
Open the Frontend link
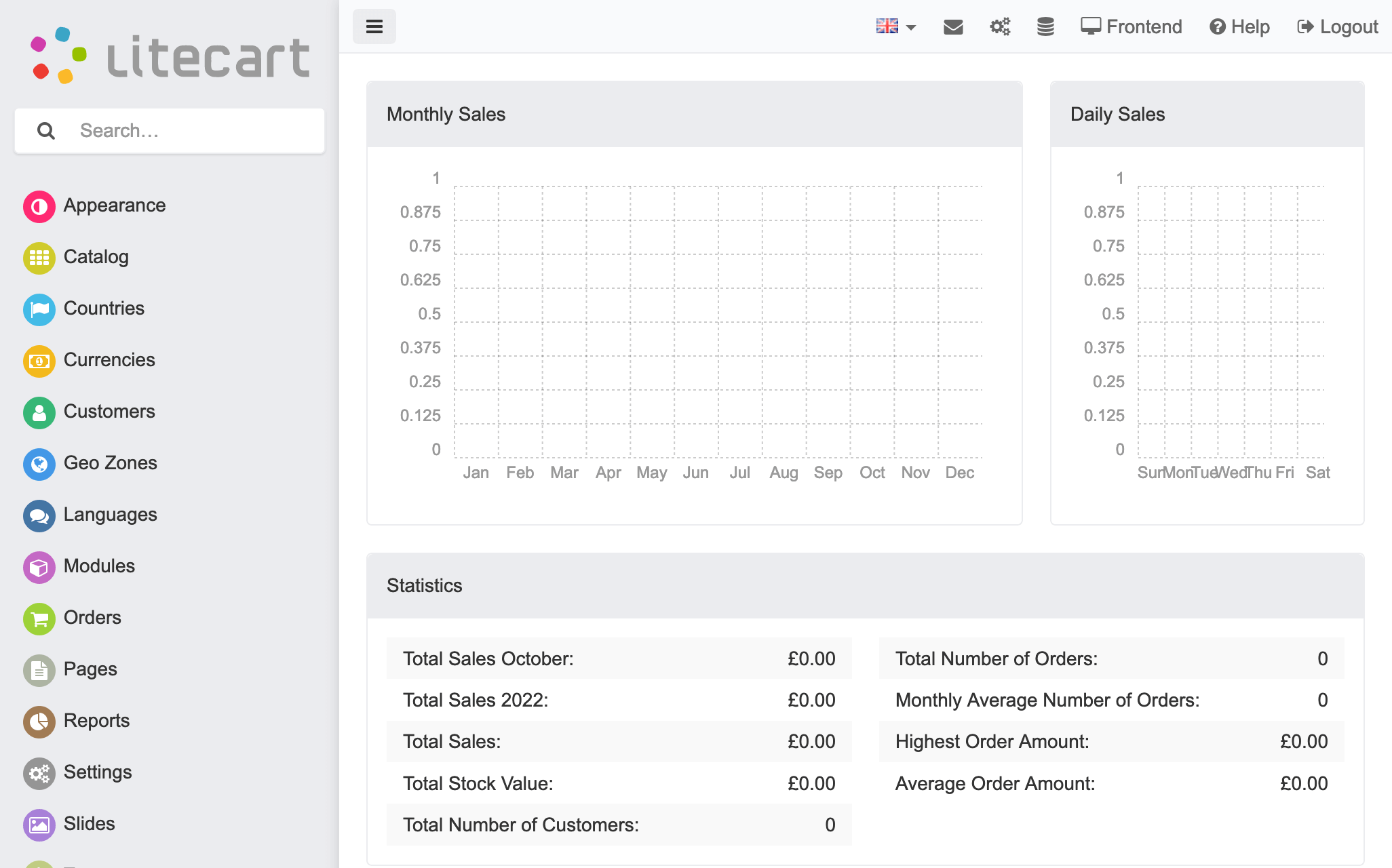pyautogui.click(x=1132, y=26)
